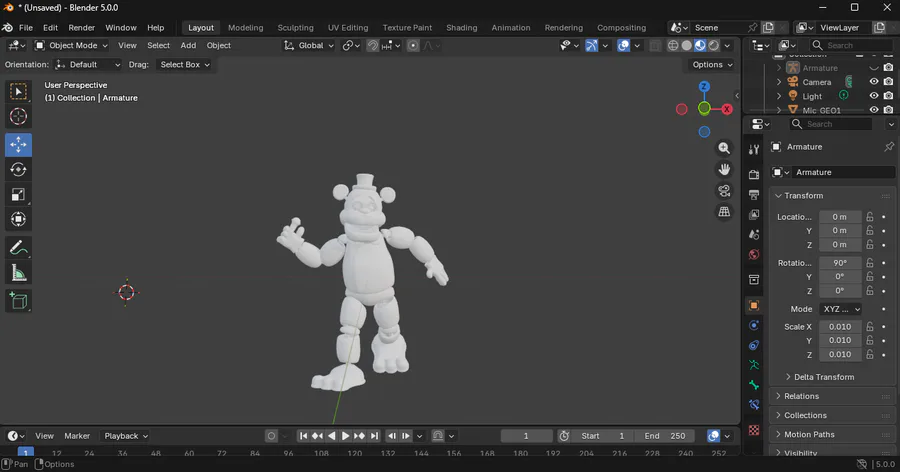Select the Select Box tool icon
This screenshot has height=472, width=900.
(x=18, y=92)
